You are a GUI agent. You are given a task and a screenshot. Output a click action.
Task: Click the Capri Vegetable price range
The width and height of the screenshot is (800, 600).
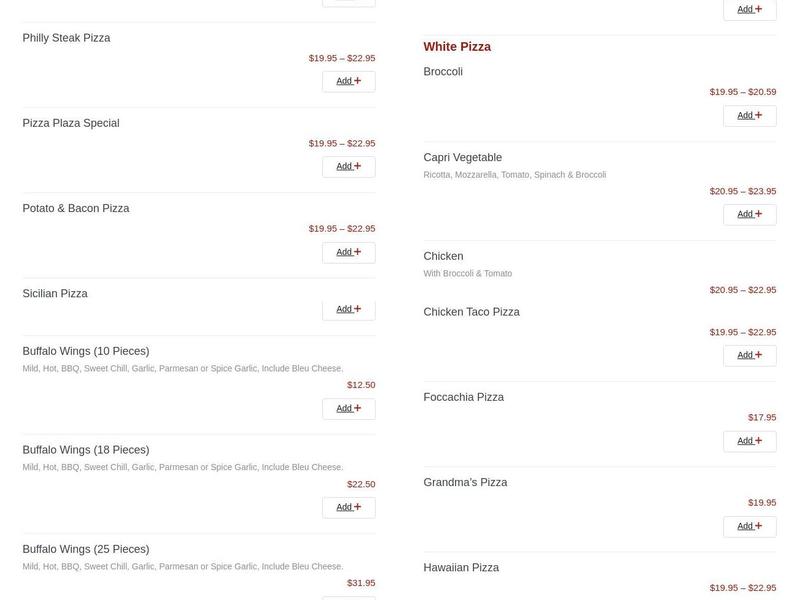coord(743,190)
